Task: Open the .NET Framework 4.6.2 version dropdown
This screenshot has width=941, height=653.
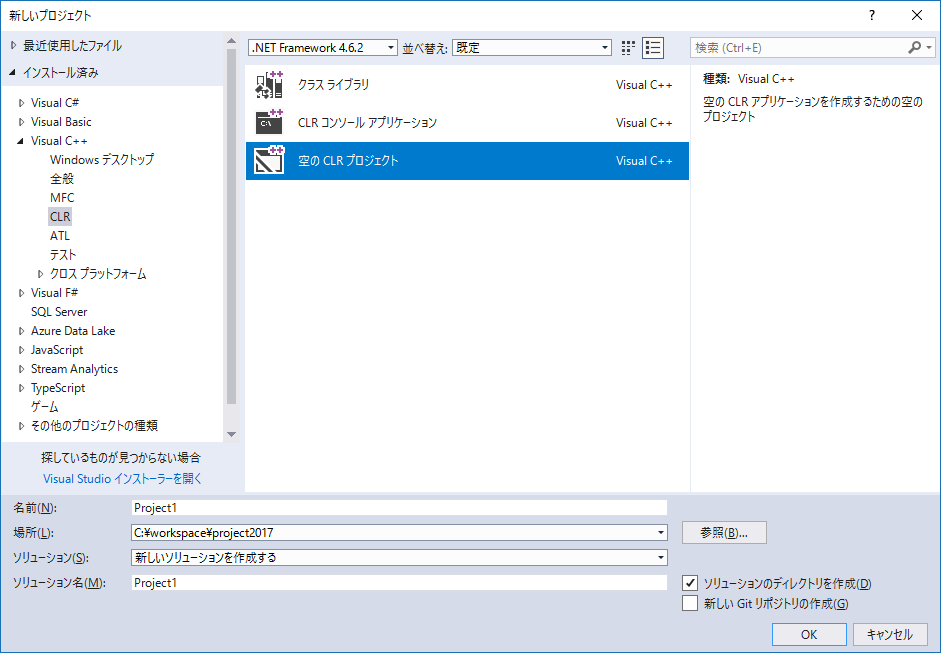Action: pyautogui.click(x=390, y=47)
